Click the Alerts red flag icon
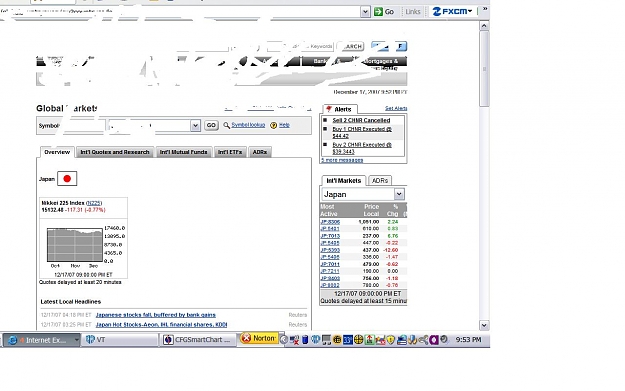 click(329, 109)
